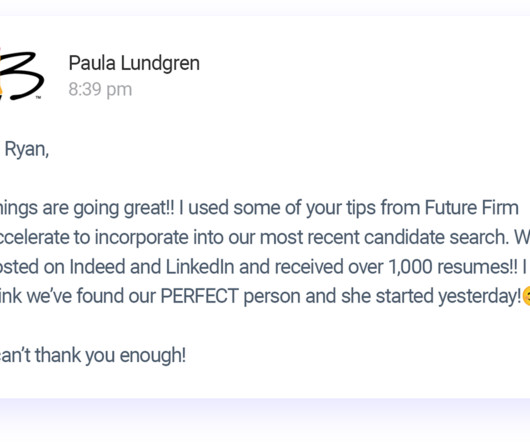Select the words Future Firm
Image resolution: width=530 pixels, height=442 pixels.
click(471, 207)
